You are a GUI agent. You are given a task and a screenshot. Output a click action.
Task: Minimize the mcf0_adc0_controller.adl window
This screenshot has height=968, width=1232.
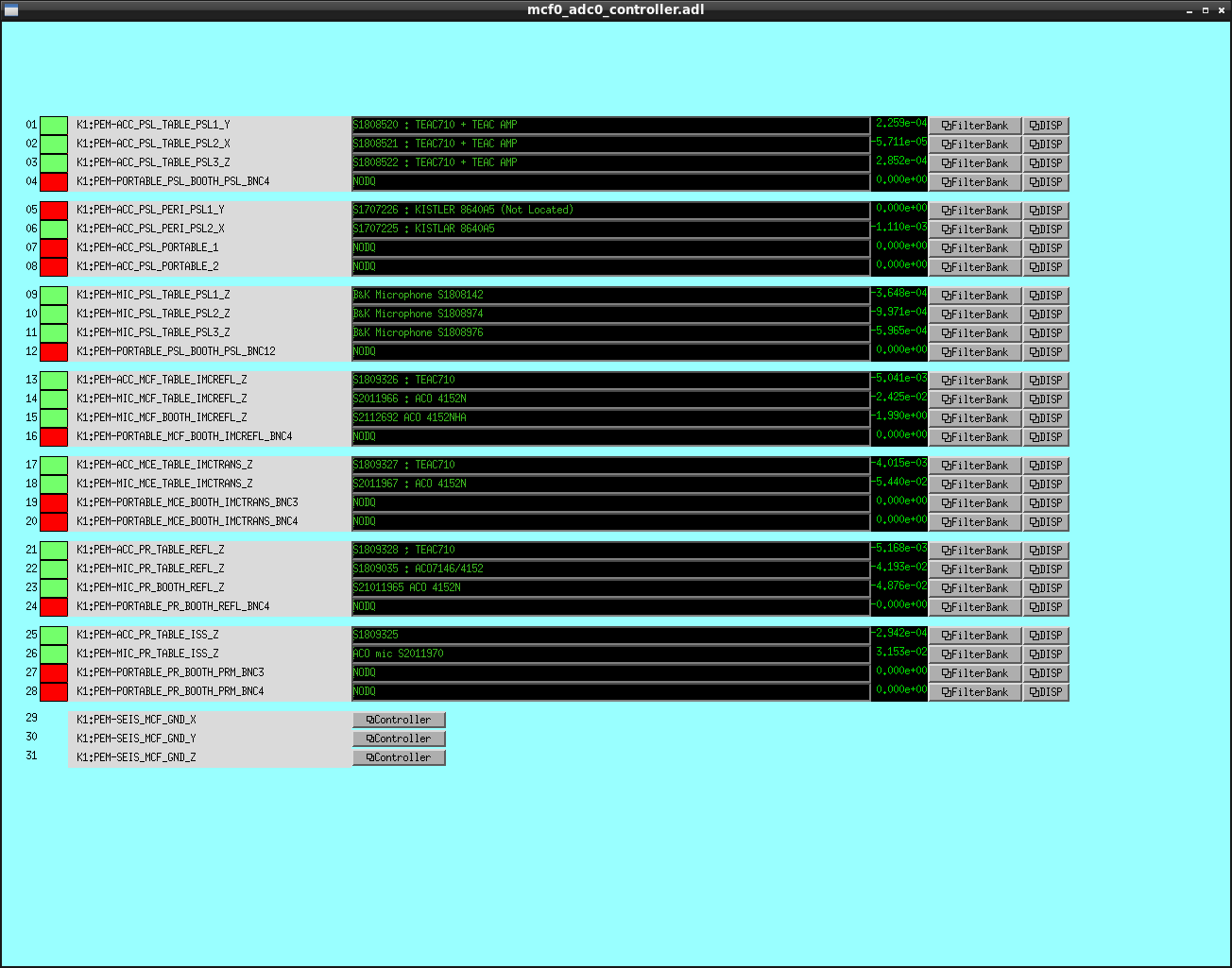click(1189, 10)
